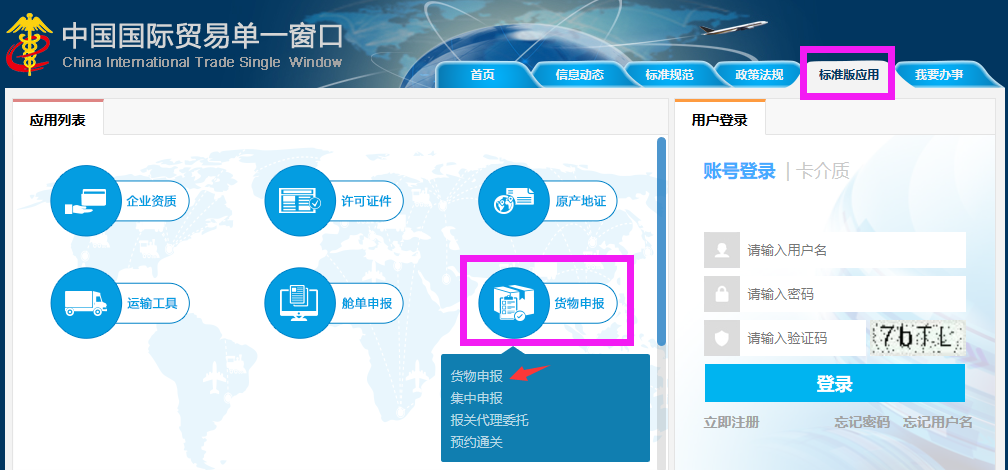Click the 许可证件 document icon
The height and width of the screenshot is (470, 1008).
(x=300, y=201)
